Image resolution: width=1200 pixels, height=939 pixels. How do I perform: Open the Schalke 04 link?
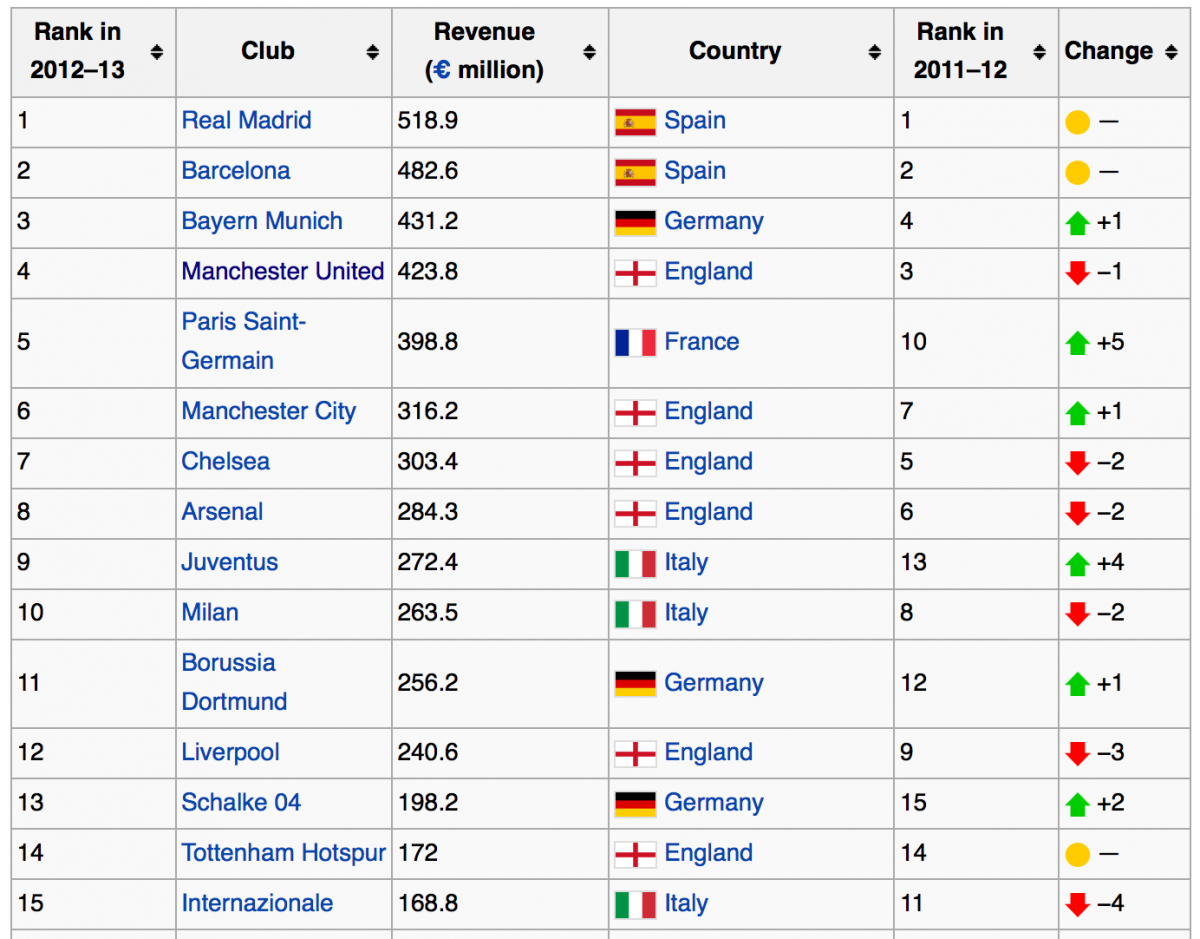coord(241,803)
